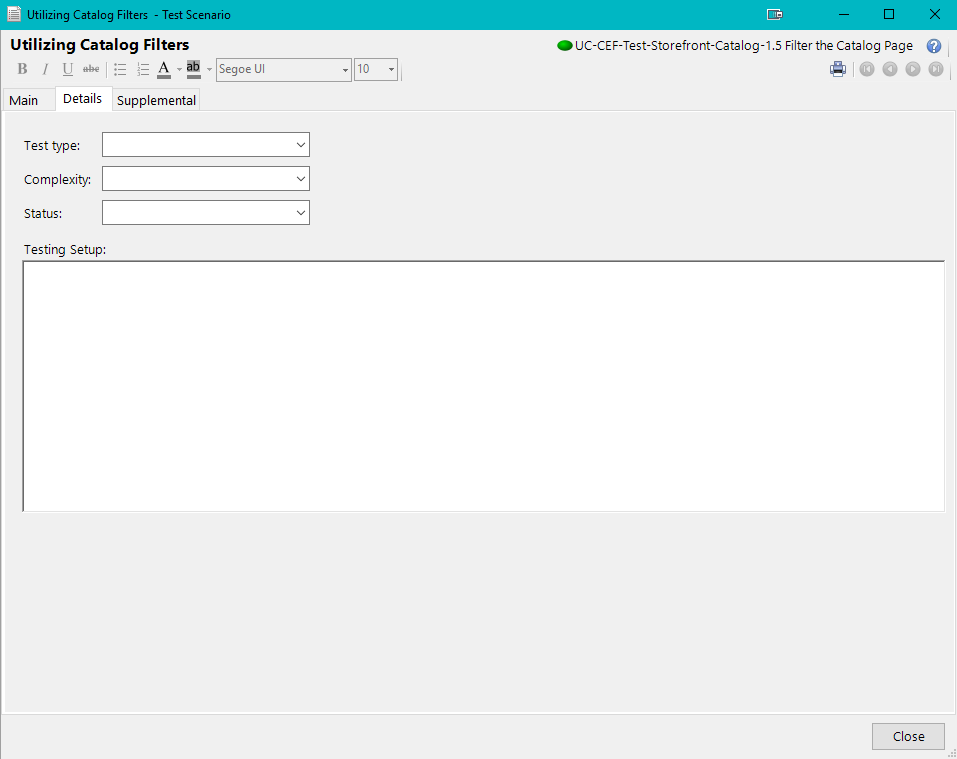
Task: Click the title bar toolbar toggle icon
Action: (x=775, y=15)
